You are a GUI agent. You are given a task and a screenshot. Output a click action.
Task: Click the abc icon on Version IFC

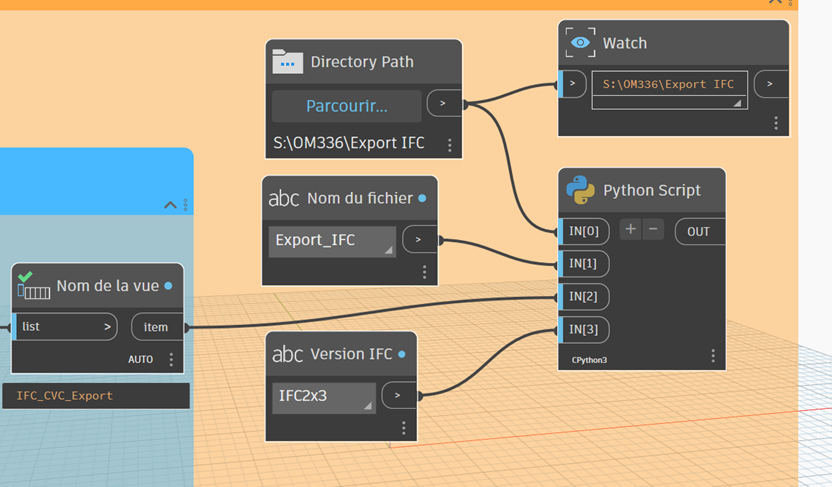[287, 354]
